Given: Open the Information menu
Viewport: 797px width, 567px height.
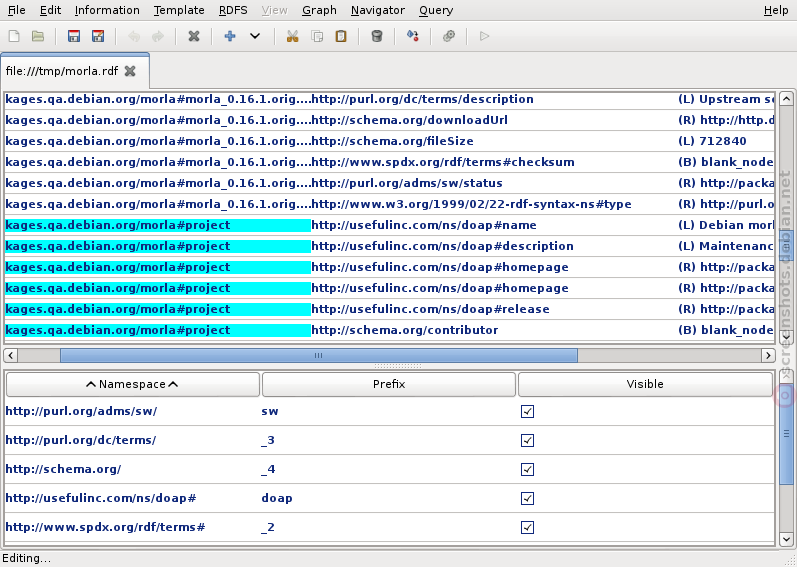Looking at the screenshot, I should pyautogui.click(x=107, y=10).
